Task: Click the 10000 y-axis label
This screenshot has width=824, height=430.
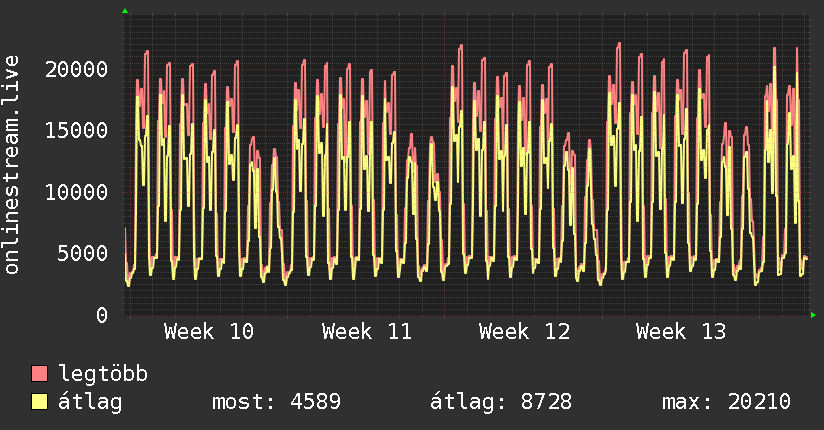Action: (x=77, y=192)
